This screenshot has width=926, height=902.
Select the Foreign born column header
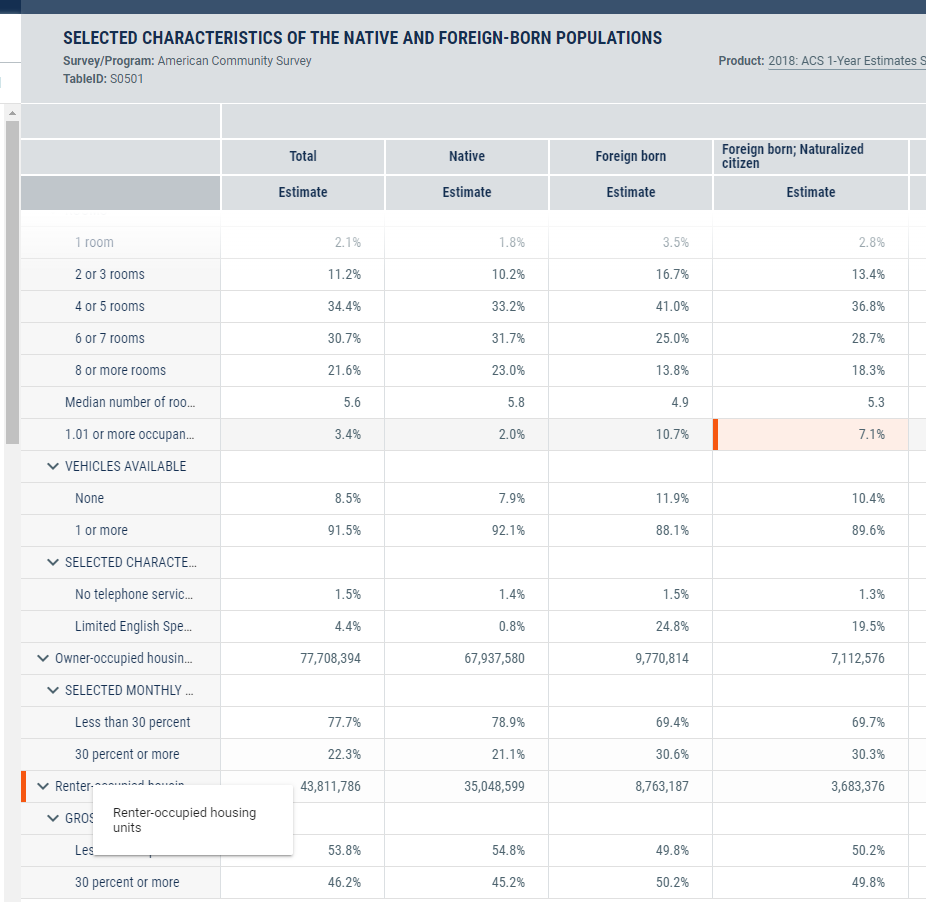630,156
